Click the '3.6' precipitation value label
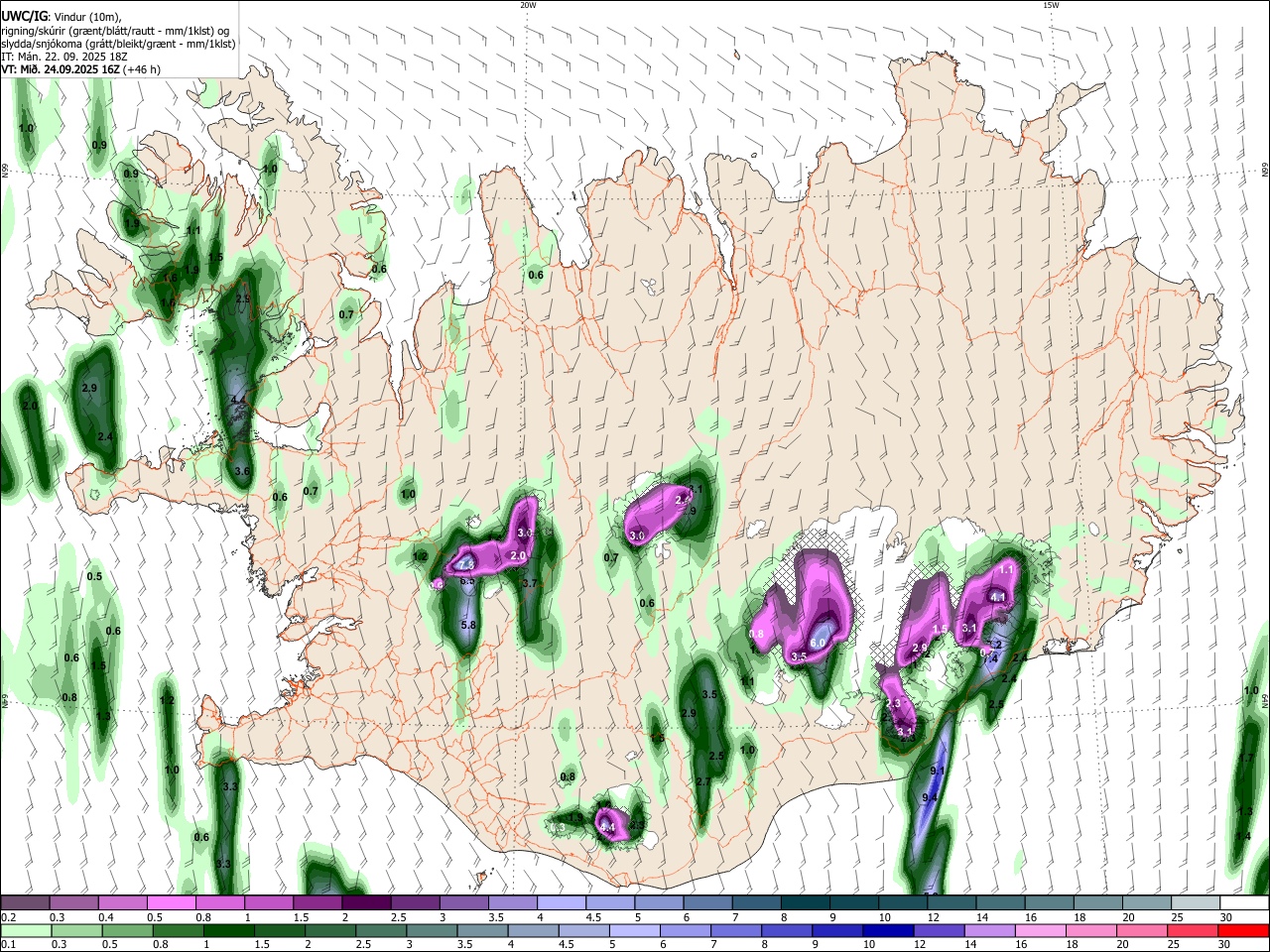 [x=242, y=471]
